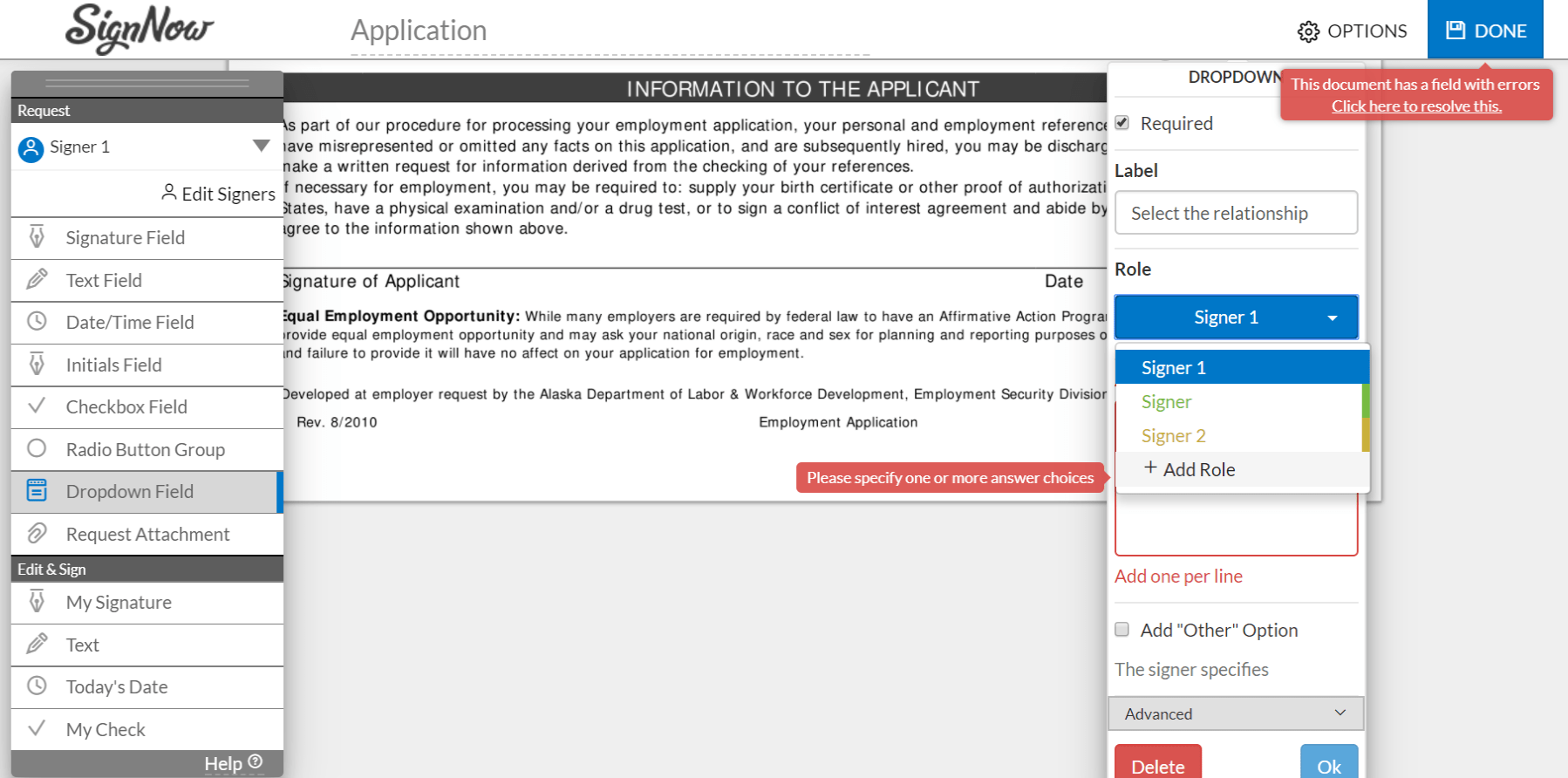Select Add Role in the role list
Viewport: 1568px width, 778px height.
tap(1243, 469)
